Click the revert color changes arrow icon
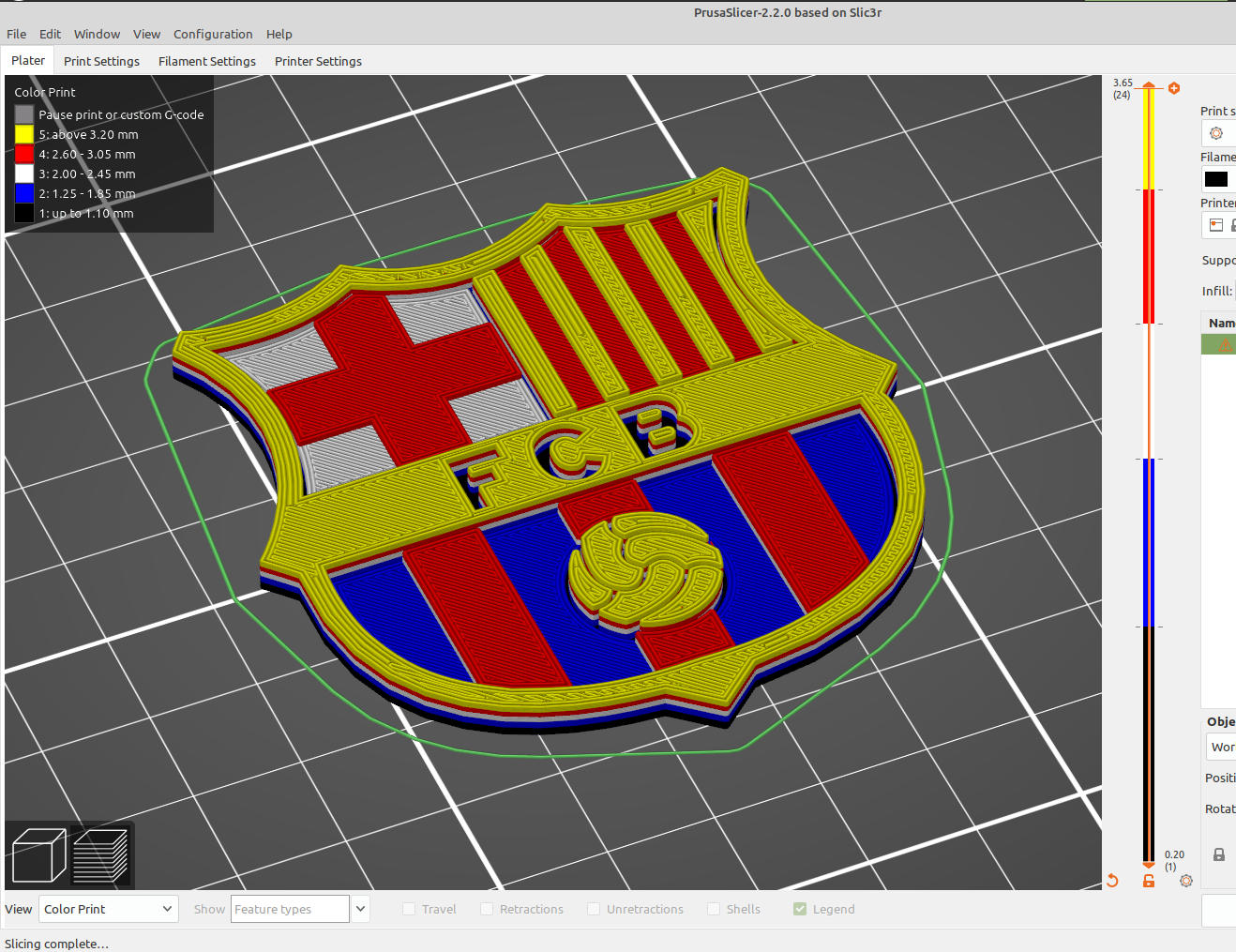Screen dimensions: 1236x952 1112,881
